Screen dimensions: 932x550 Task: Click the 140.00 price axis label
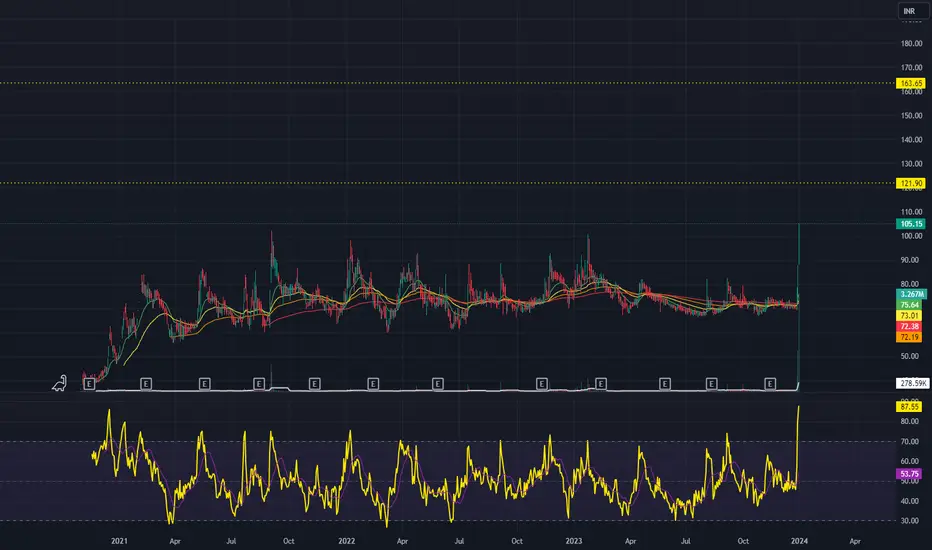(x=911, y=140)
